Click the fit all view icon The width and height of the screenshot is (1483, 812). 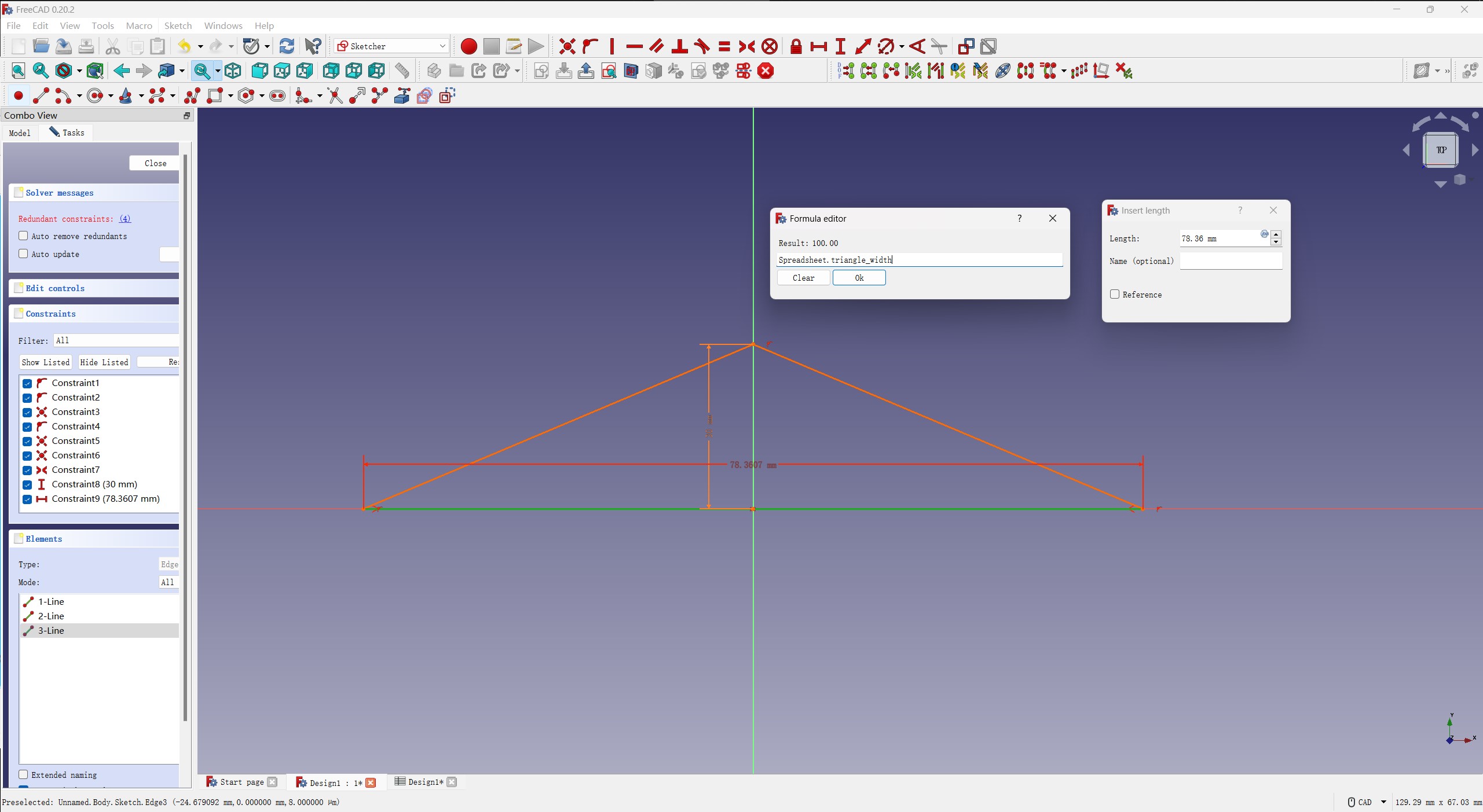pyautogui.click(x=18, y=71)
